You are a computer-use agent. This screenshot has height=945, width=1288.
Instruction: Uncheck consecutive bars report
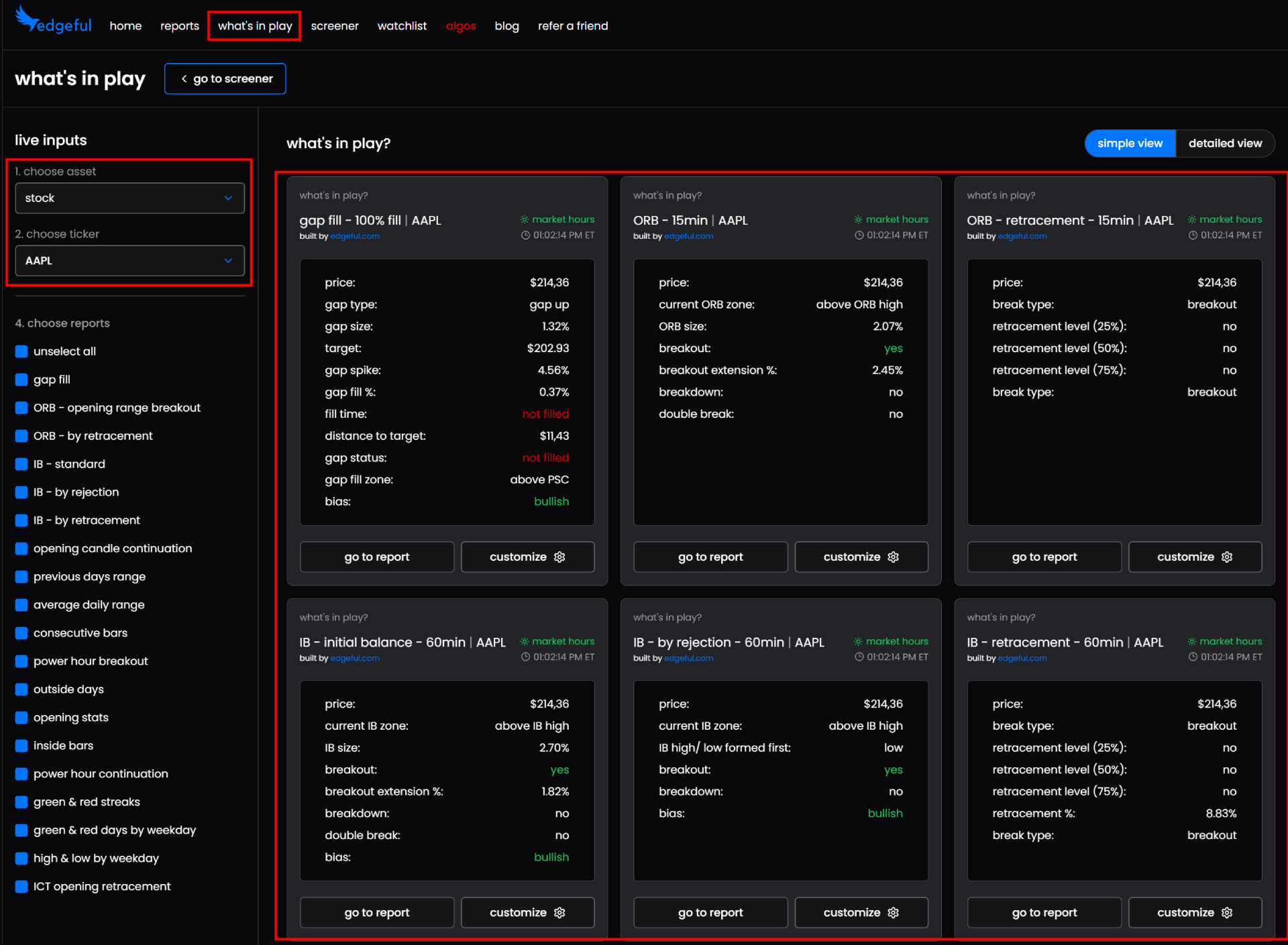point(21,633)
